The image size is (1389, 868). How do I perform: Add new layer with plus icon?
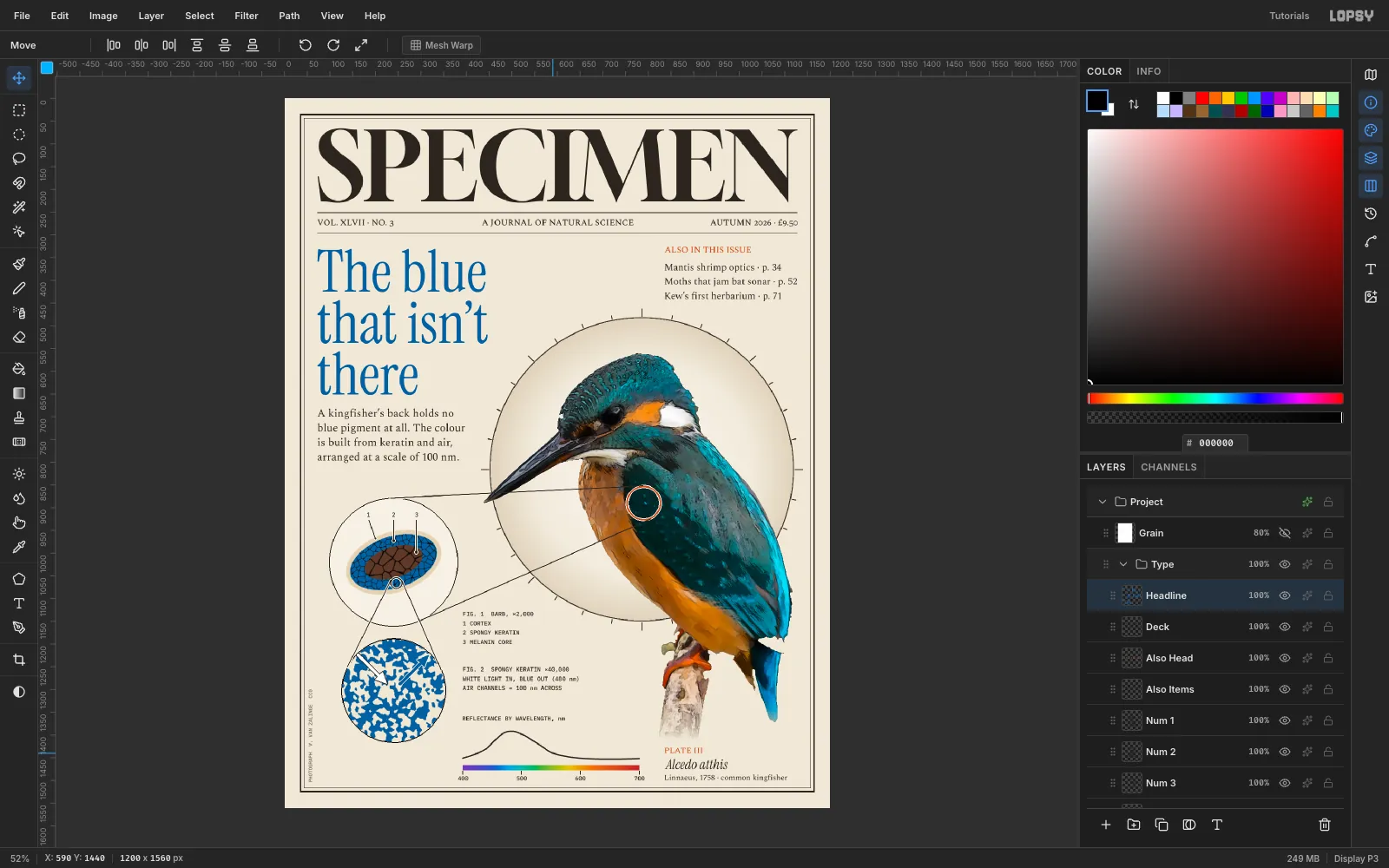1106,825
